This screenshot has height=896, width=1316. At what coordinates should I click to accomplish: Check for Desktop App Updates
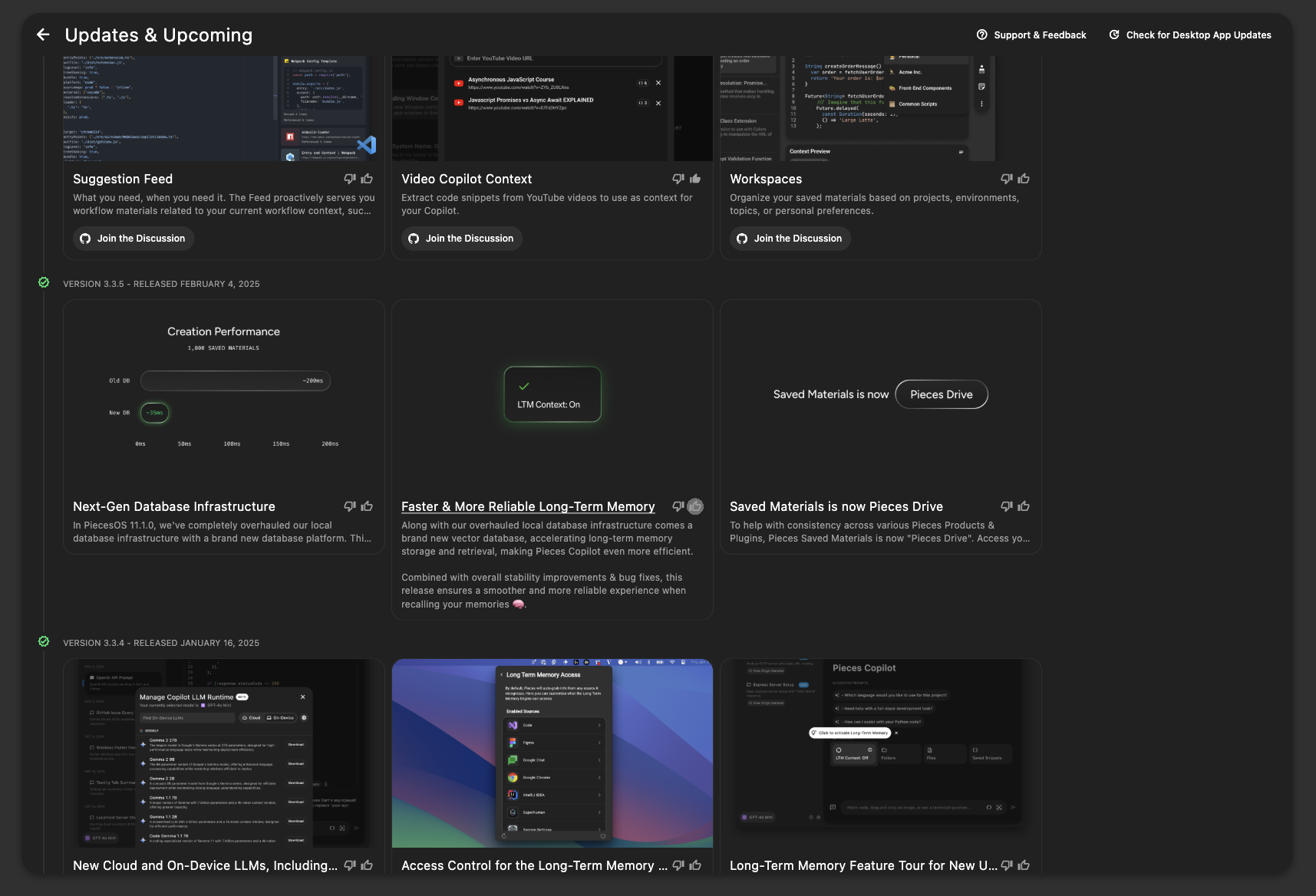1190,35
